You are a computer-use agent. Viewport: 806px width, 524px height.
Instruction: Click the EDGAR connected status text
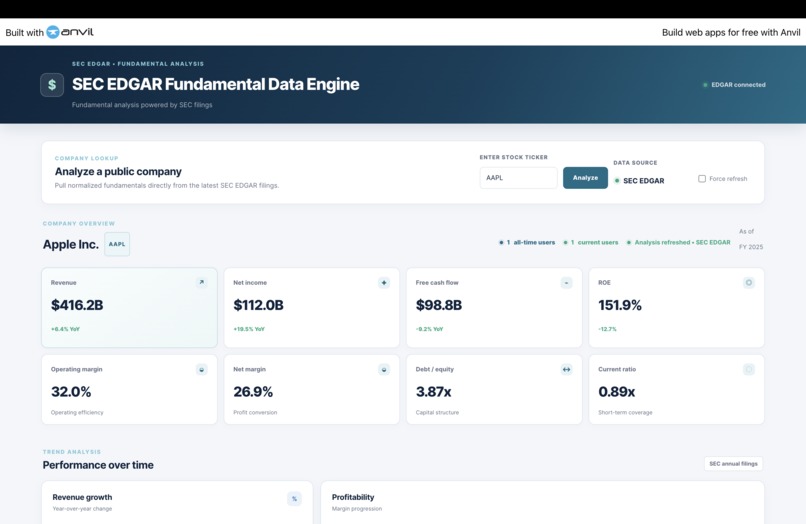738,85
